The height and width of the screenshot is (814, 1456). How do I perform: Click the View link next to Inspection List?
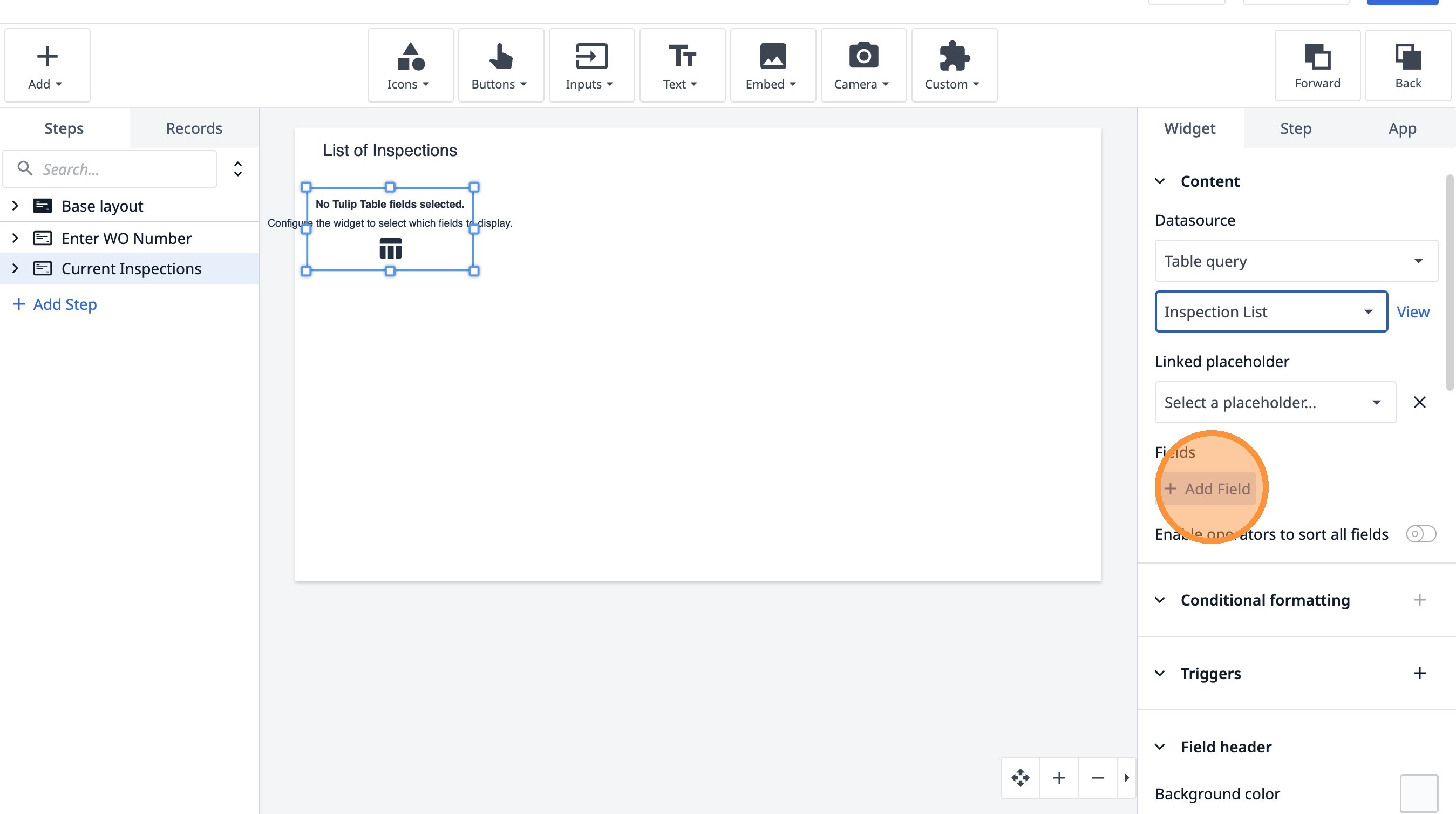click(1412, 312)
